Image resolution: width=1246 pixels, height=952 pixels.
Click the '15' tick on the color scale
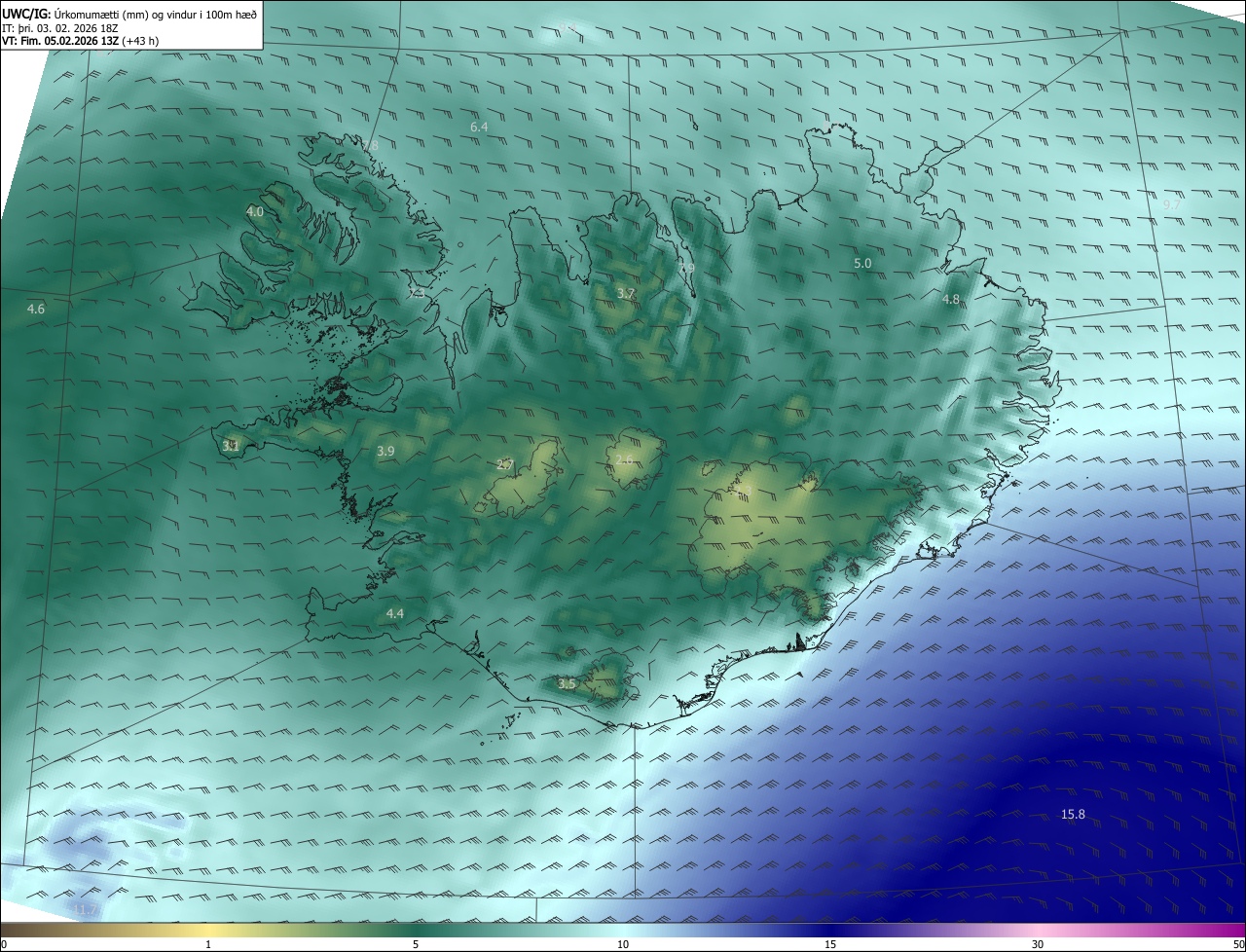coord(830,944)
